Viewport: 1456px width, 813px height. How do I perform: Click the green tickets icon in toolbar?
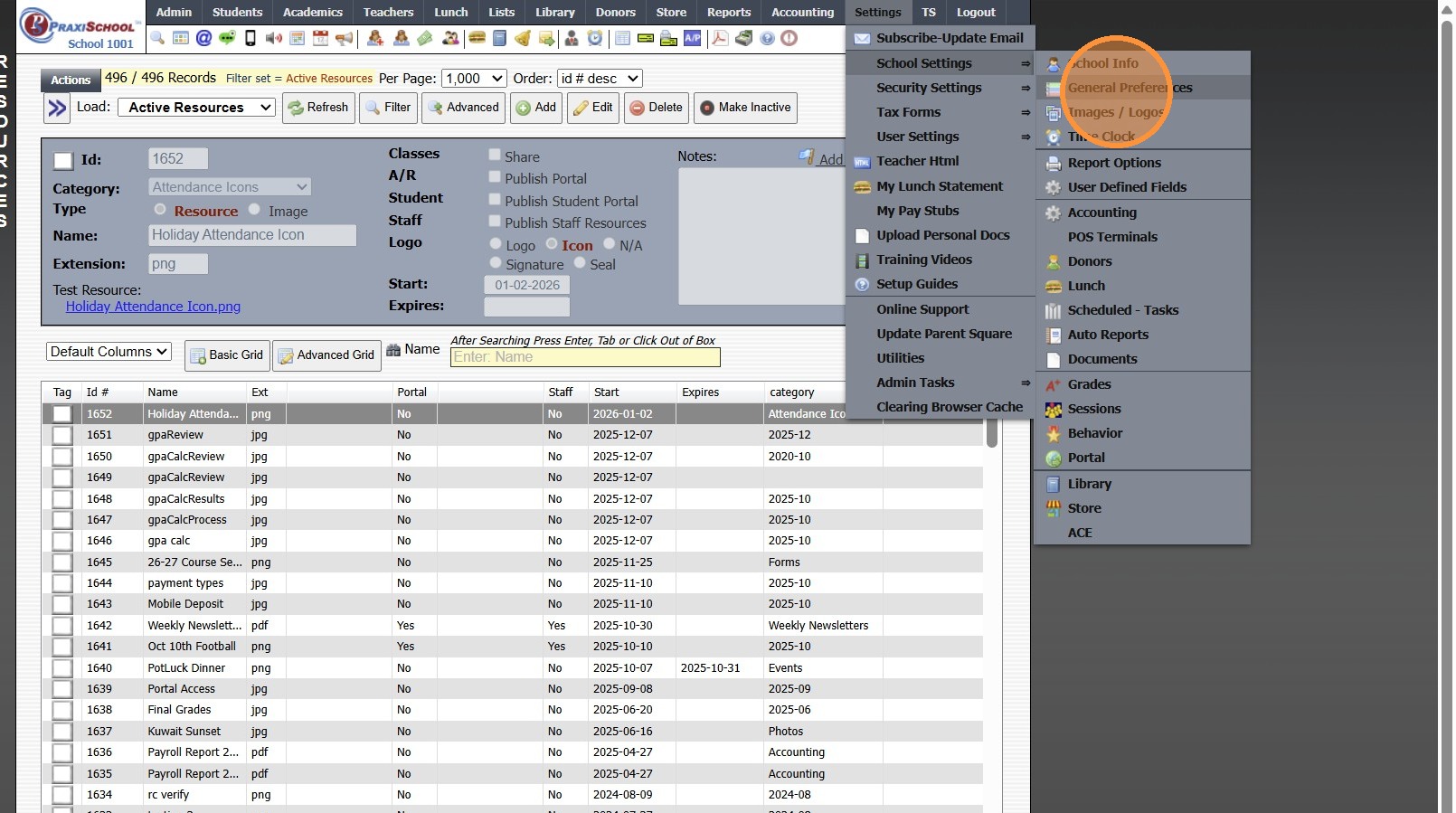424,38
